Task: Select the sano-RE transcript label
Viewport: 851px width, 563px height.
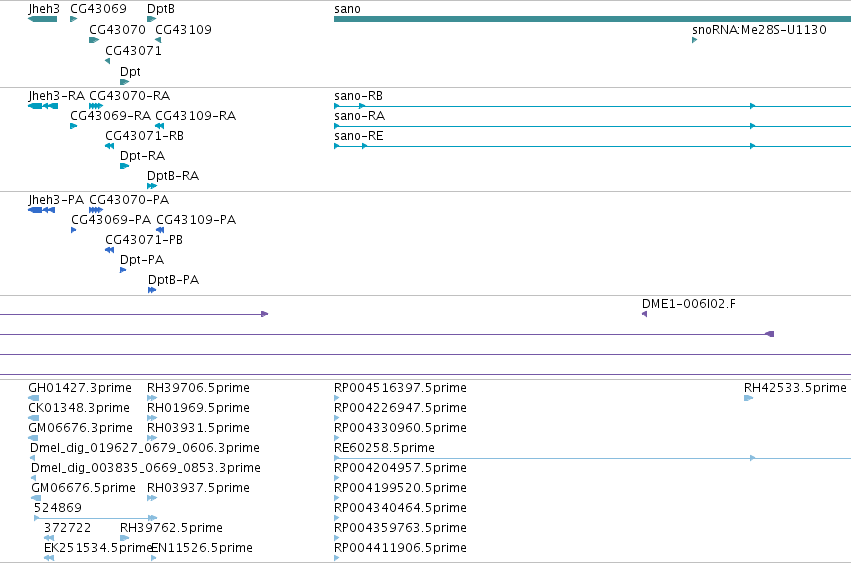Action: (x=358, y=136)
